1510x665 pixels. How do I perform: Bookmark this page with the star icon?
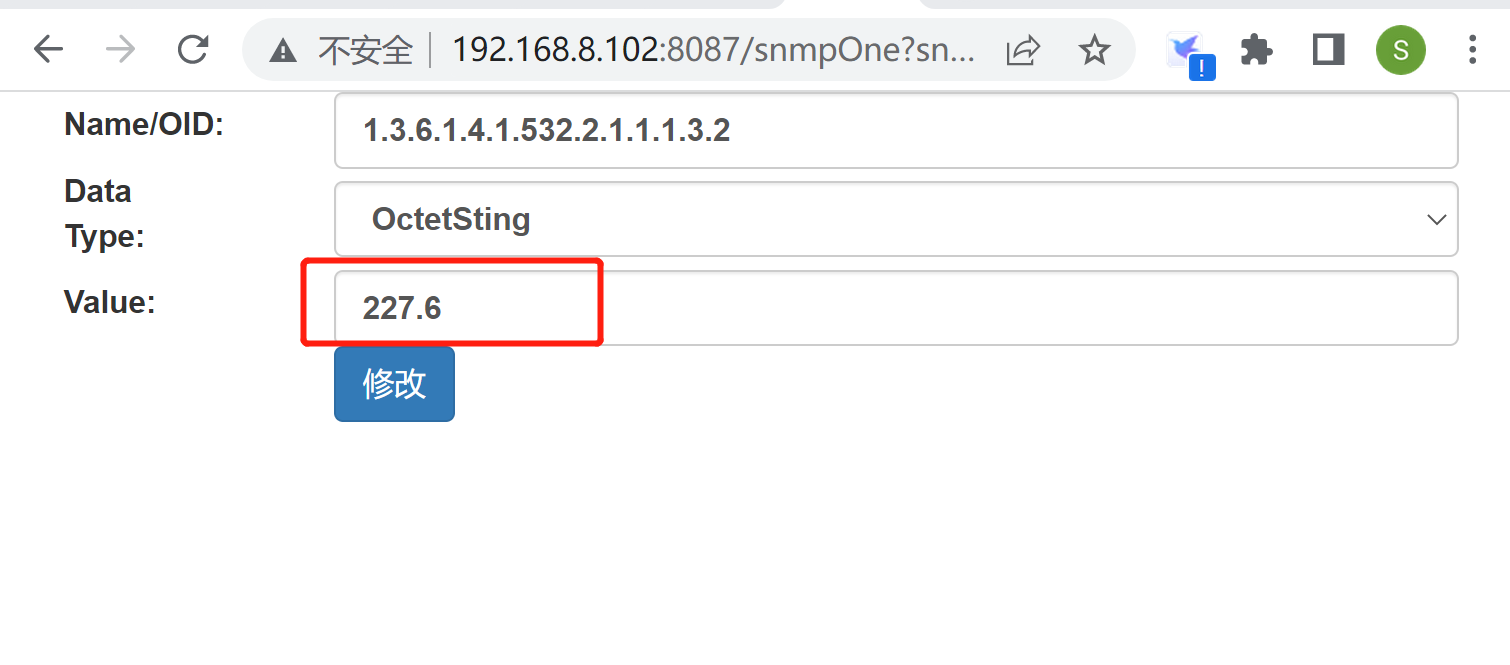[1095, 49]
